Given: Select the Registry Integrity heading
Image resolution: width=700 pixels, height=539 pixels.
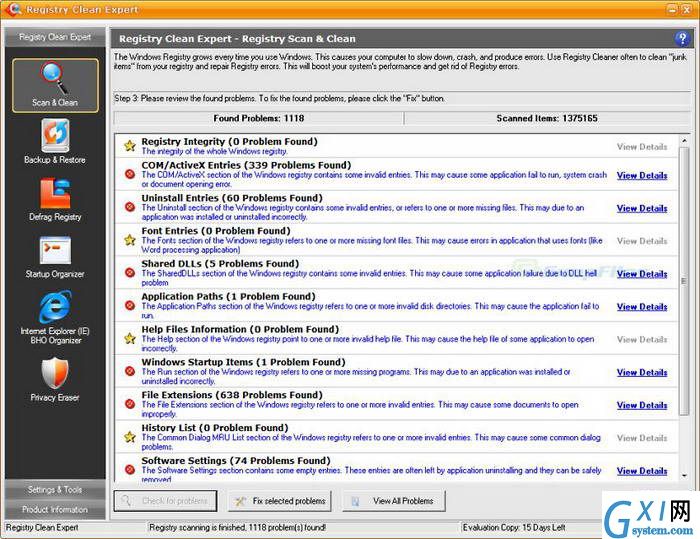Looking at the screenshot, I should 229,142.
